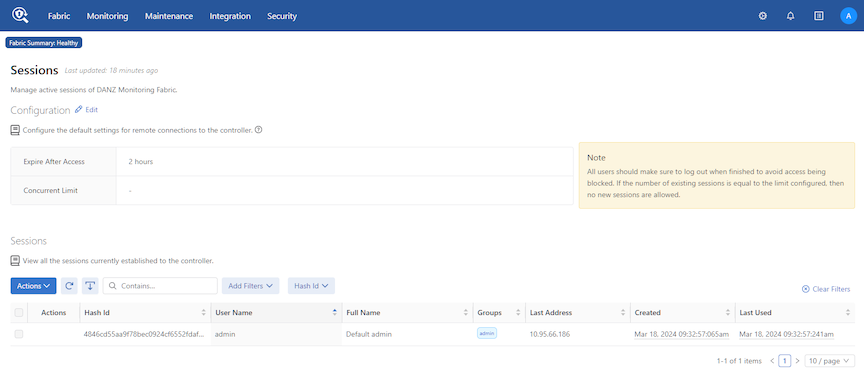Open the Fabric menu
This screenshot has width=864, height=376.
(x=59, y=16)
